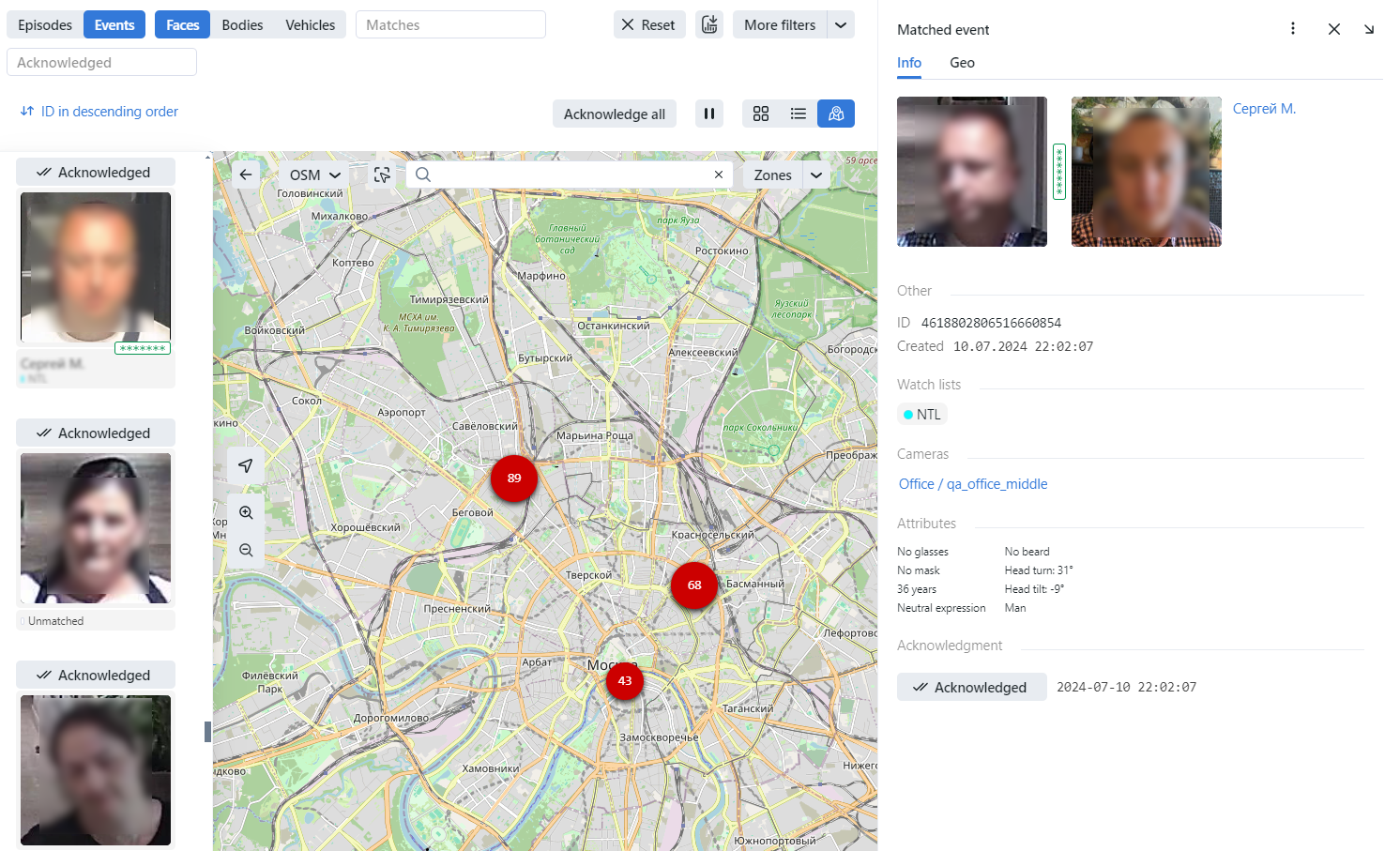
Task: View the detected face photo in details
Action: 972,172
